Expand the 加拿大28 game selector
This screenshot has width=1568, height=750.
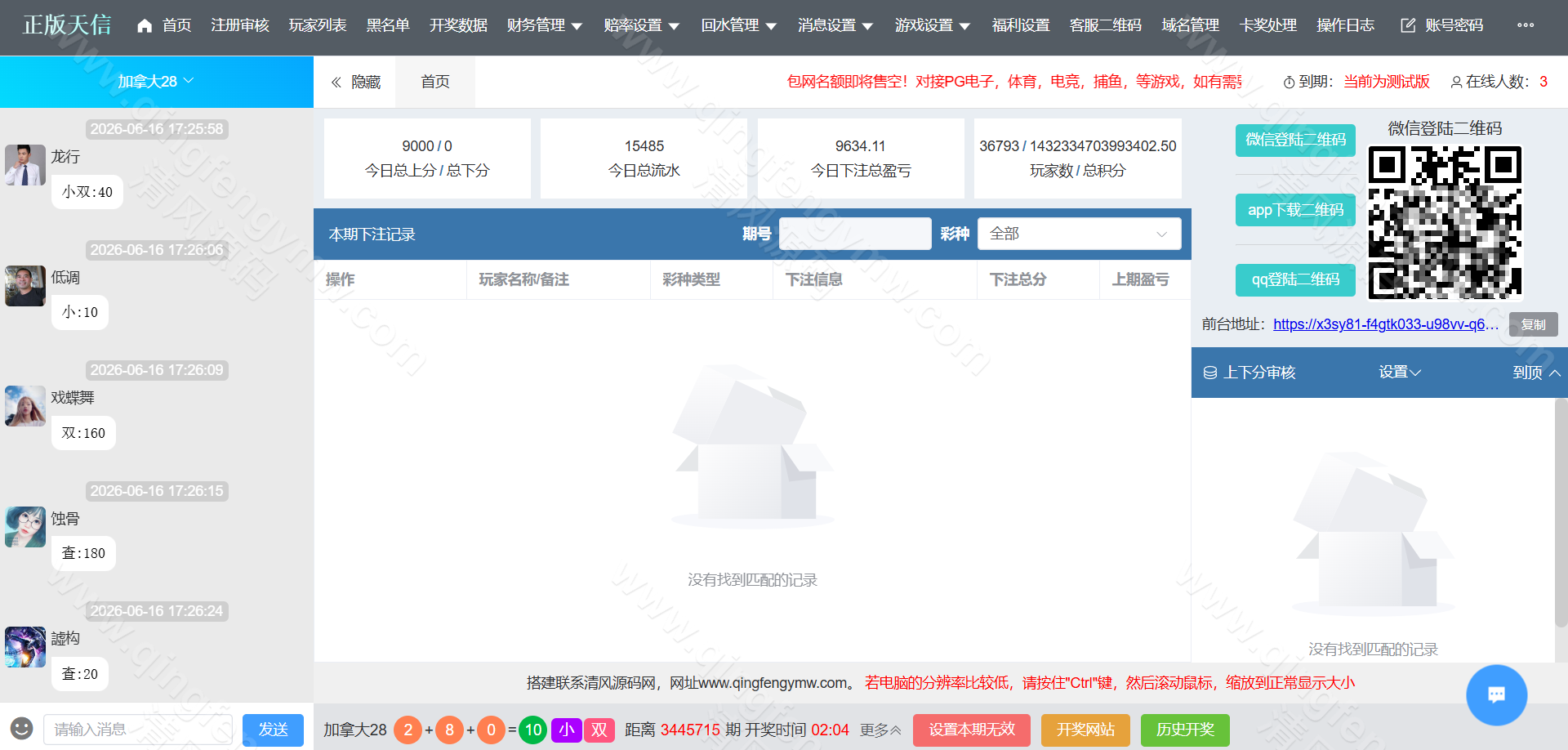point(156,82)
